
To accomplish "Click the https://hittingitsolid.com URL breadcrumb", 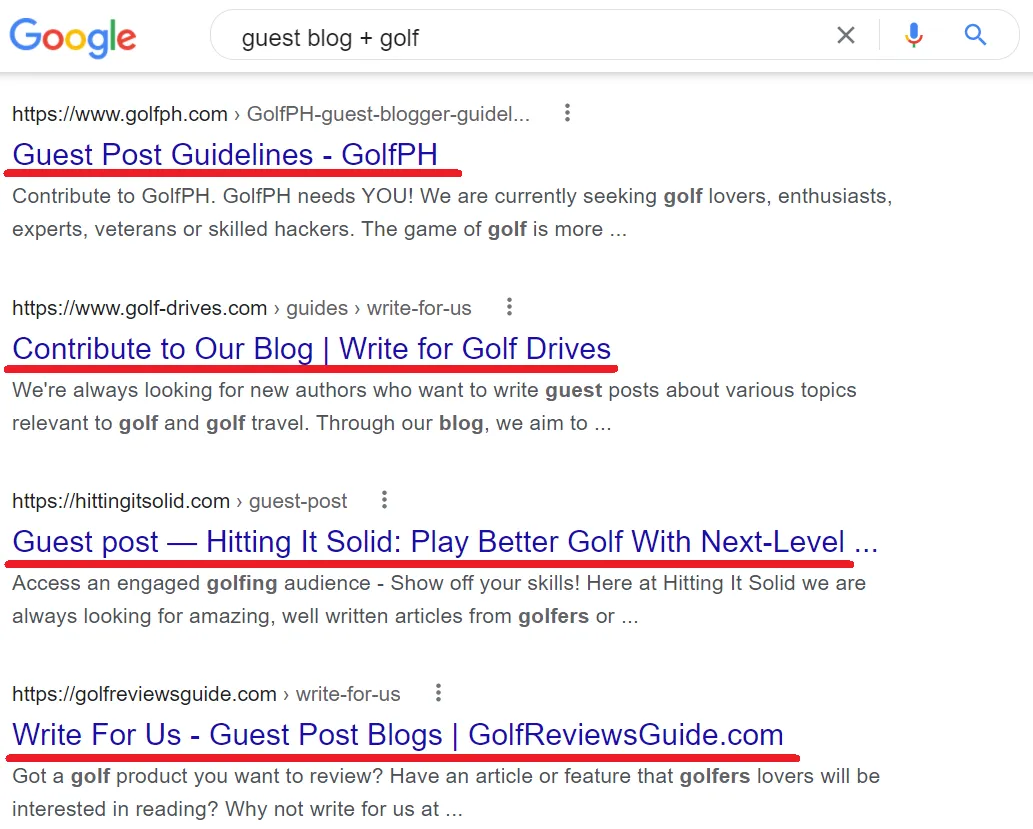I will pyautogui.click(x=121, y=501).
